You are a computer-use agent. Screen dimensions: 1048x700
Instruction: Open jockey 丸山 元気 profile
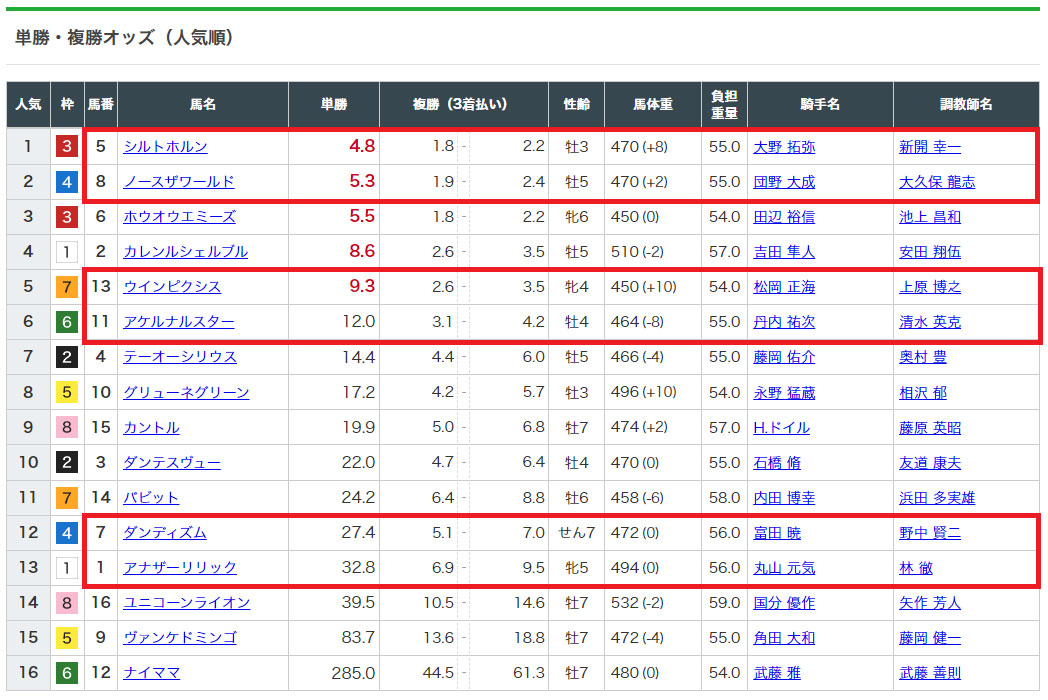tap(783, 568)
